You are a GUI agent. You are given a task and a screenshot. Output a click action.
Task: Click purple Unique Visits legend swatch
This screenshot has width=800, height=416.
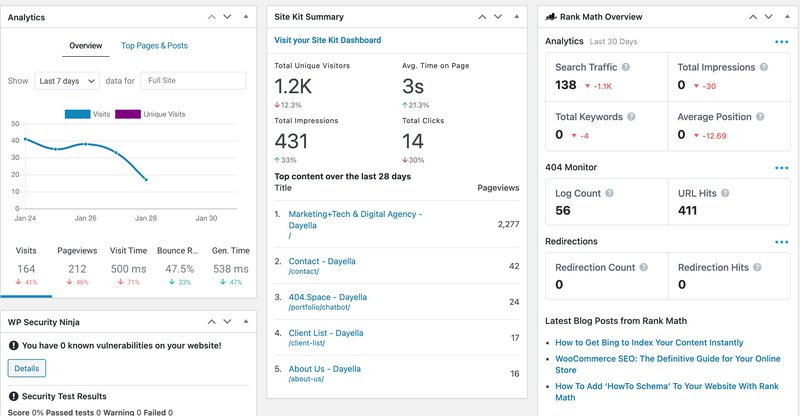128,114
